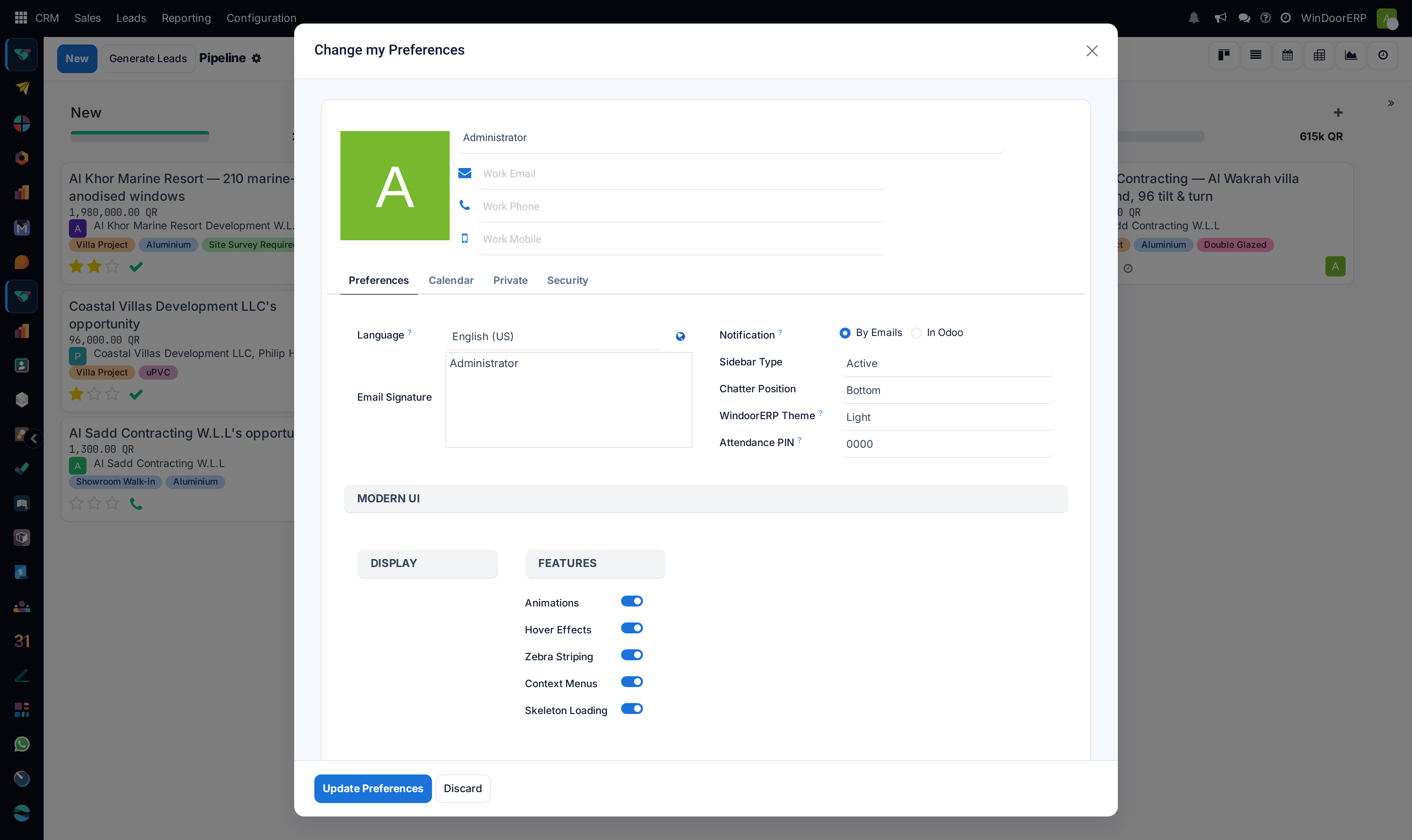Focus the Work Email field
The image size is (1412, 840).
coord(681,174)
